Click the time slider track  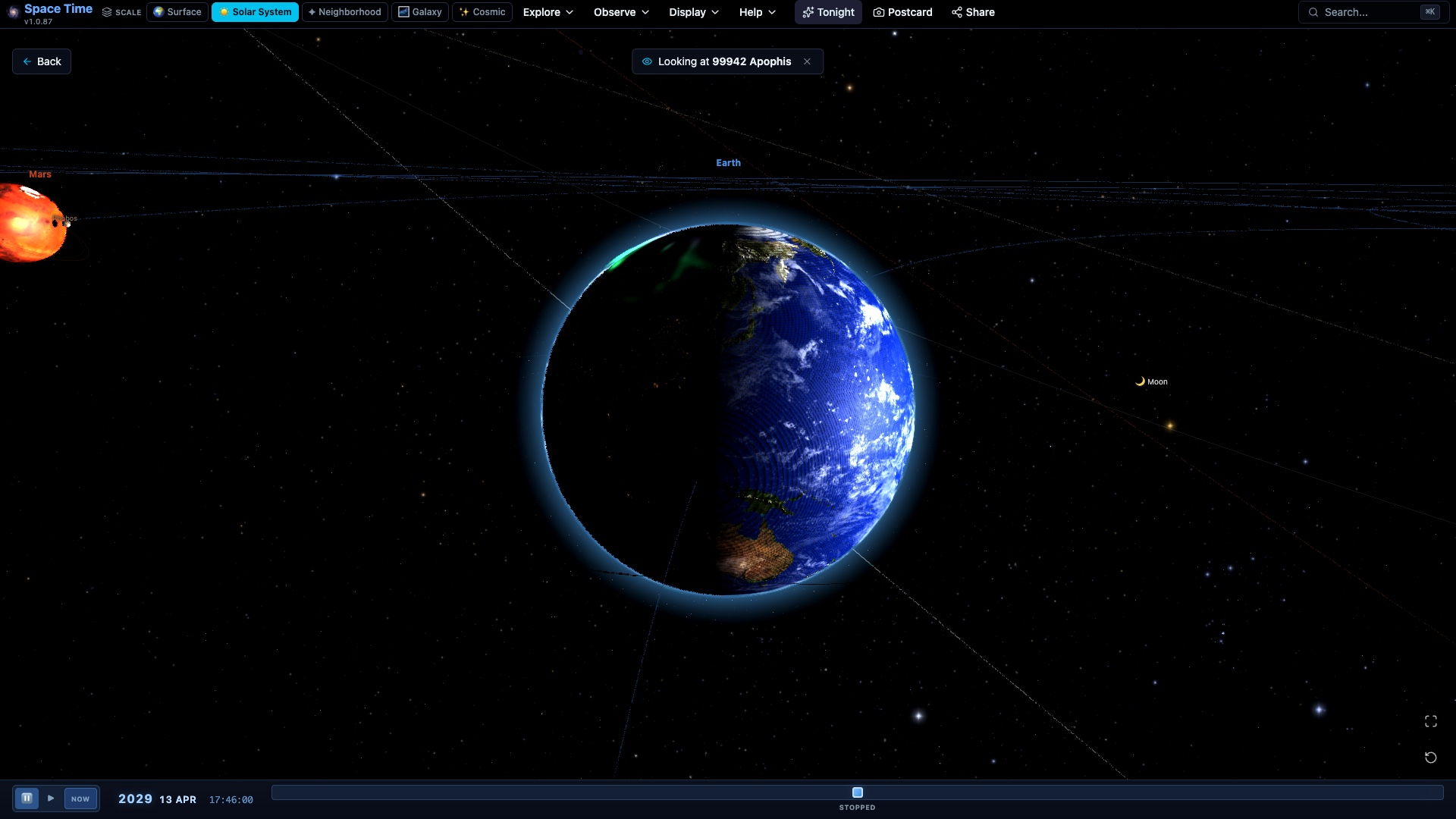pyautogui.click(x=857, y=792)
